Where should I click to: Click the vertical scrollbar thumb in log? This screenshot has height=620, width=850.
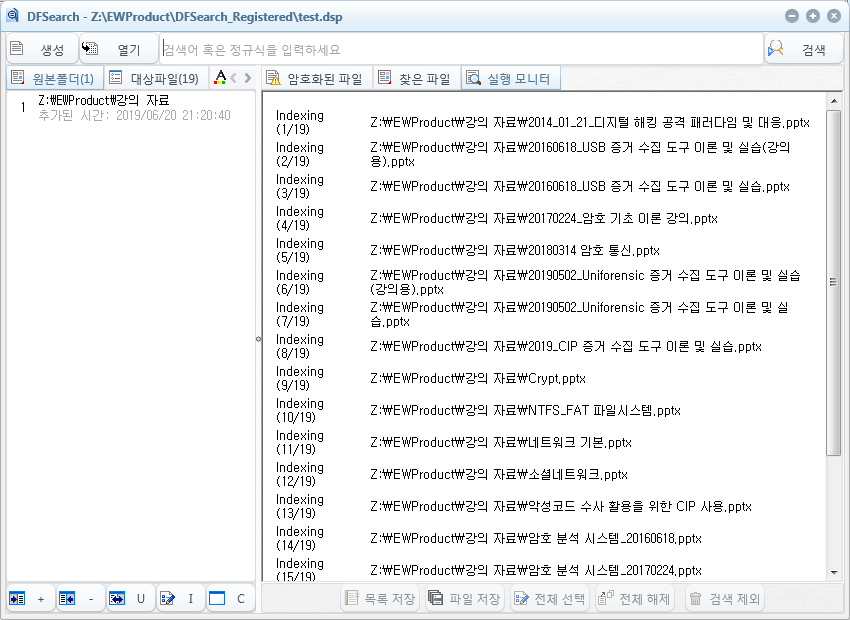point(833,282)
